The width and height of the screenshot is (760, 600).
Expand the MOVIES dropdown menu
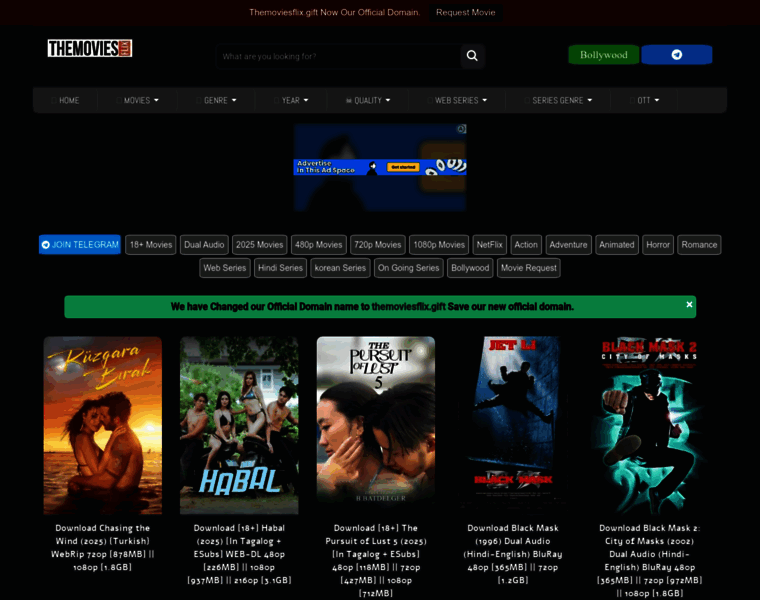(138, 100)
